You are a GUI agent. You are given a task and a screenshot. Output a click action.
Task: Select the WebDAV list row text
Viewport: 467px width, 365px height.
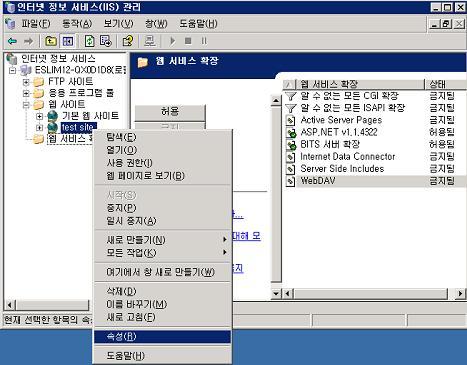tap(318, 181)
